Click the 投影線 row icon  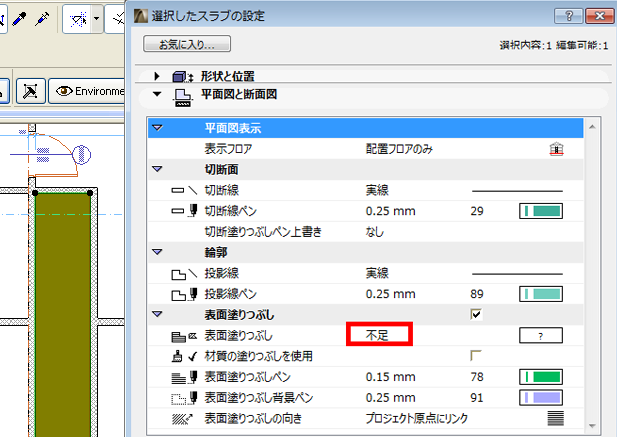click(x=184, y=273)
